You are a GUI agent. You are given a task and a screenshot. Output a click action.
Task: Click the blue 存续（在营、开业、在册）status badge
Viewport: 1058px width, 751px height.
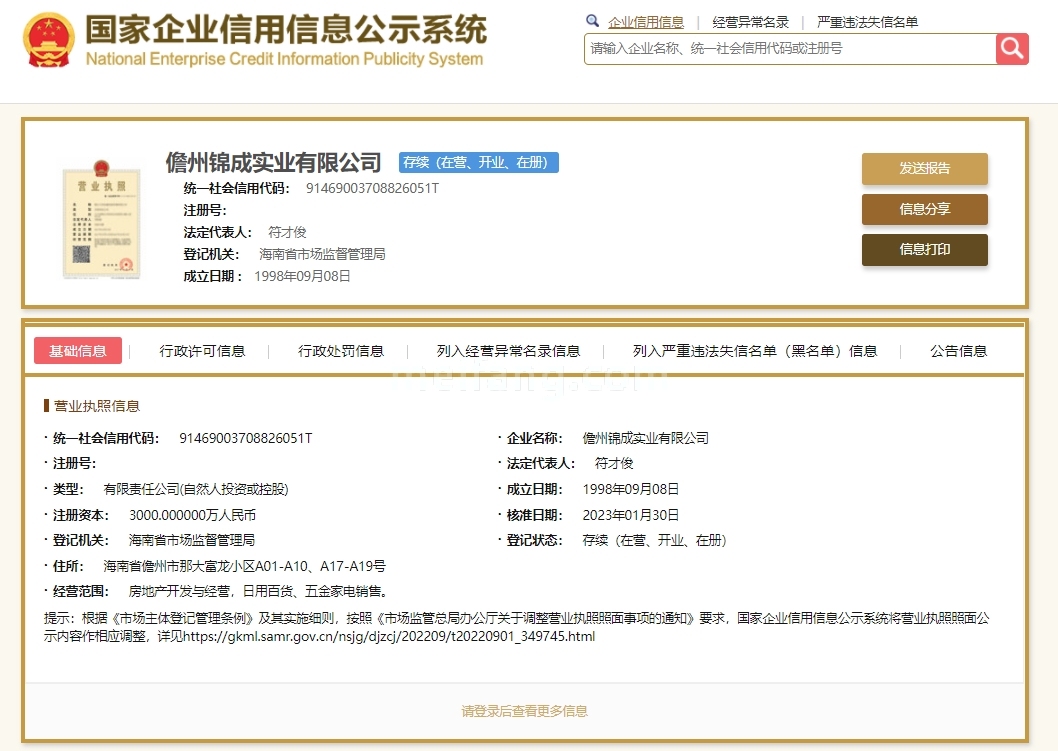pos(478,163)
